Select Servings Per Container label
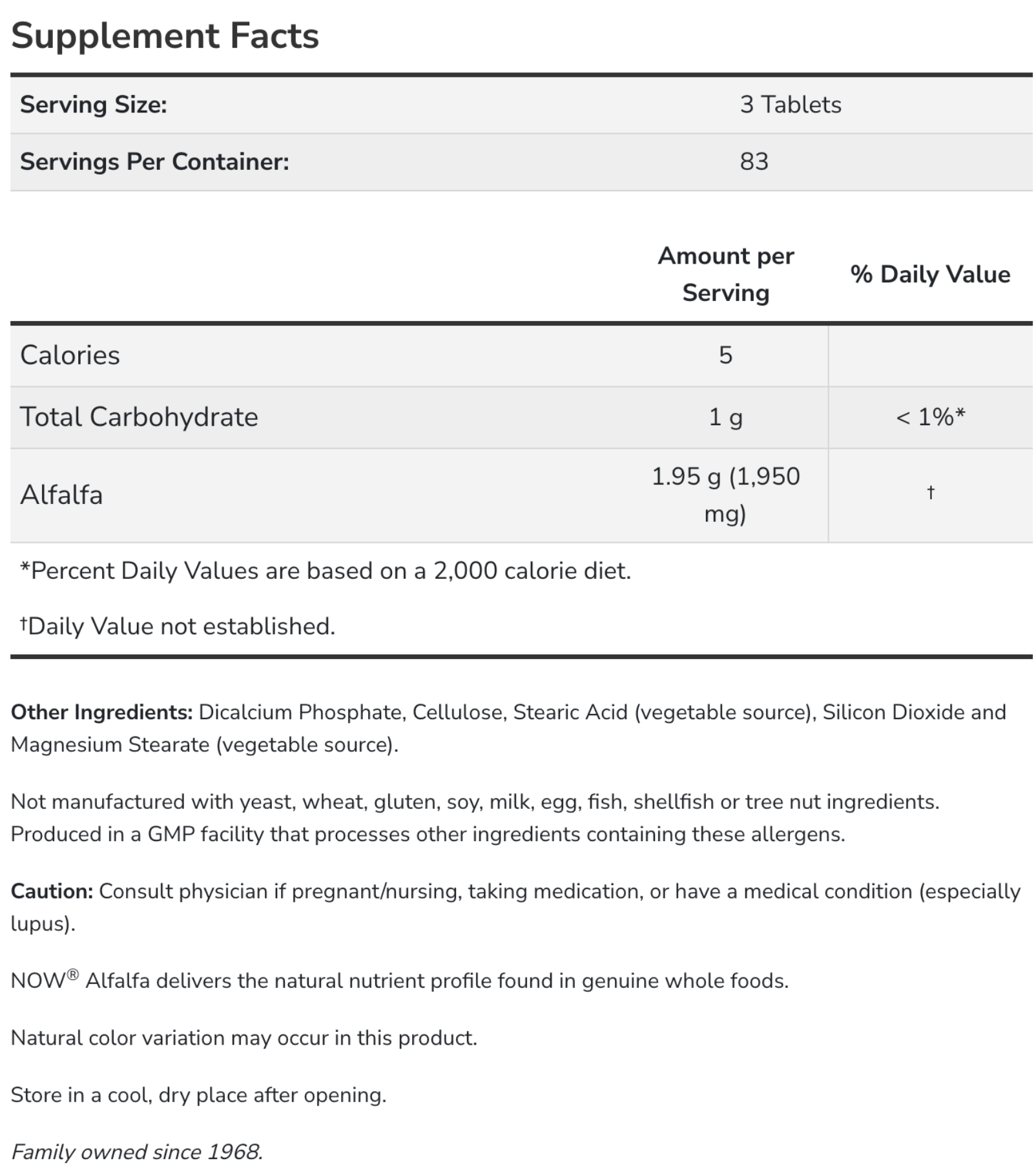 tap(154, 162)
